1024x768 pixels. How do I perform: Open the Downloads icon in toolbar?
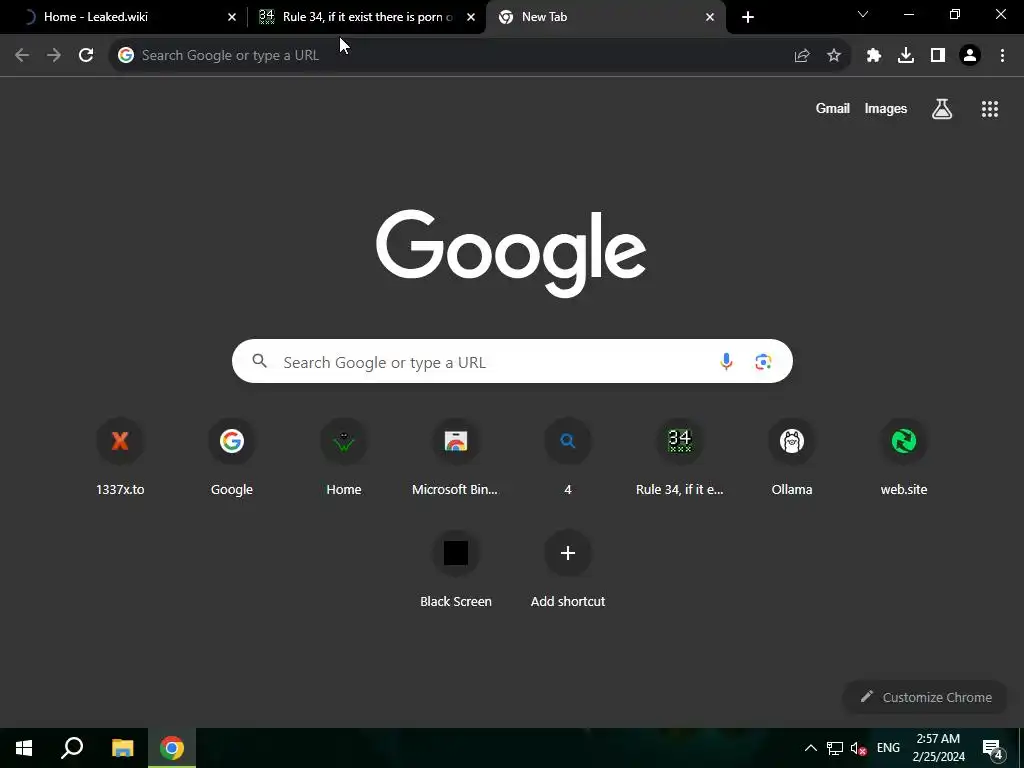(x=906, y=56)
